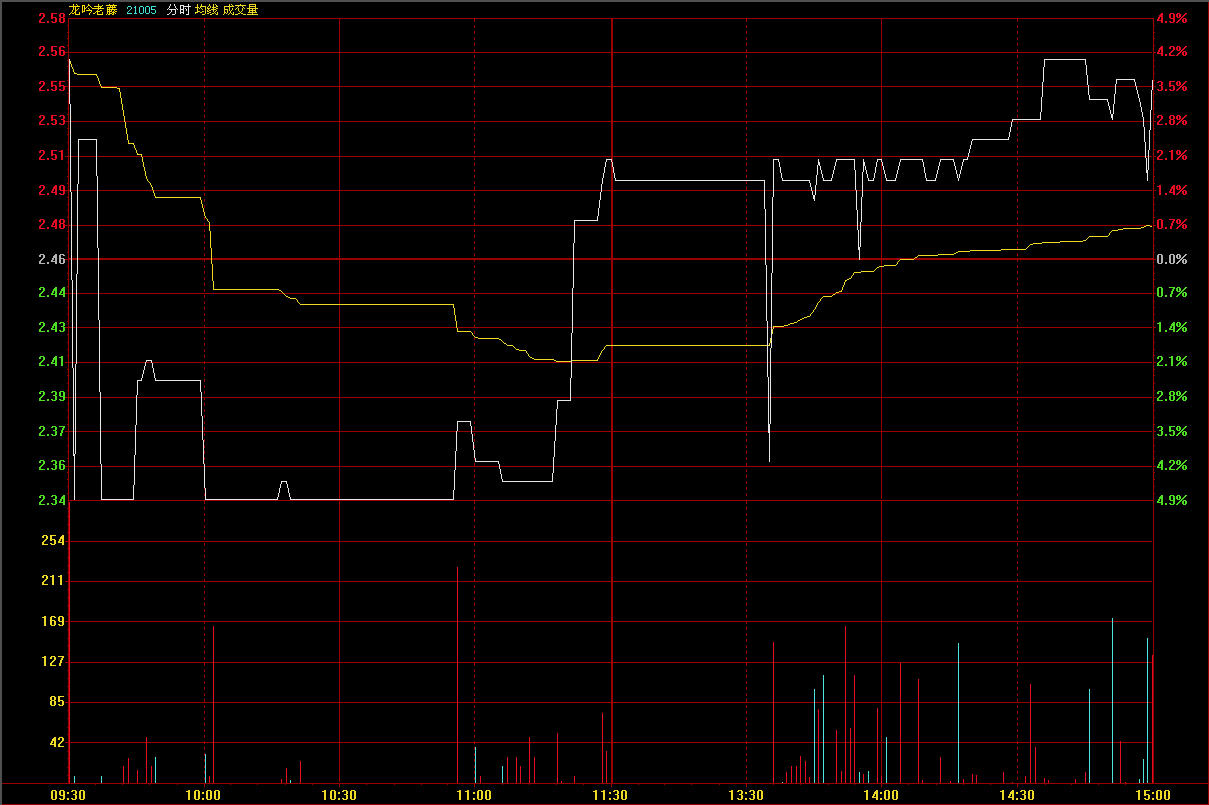Click the 0.0% label on right axis
This screenshot has width=1209, height=805.
tap(1171, 259)
